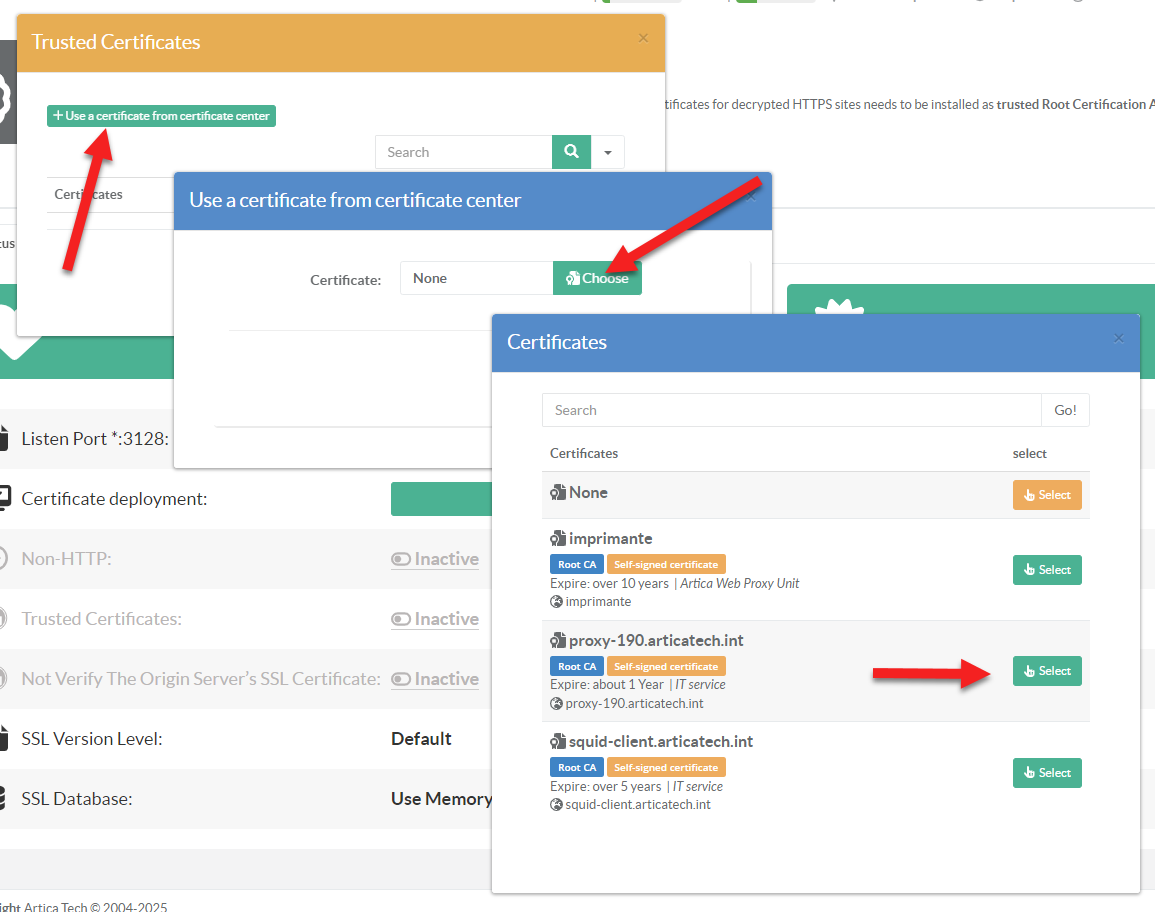
Task: Toggle Trusted Certificates Inactive switch
Action: (x=435, y=619)
